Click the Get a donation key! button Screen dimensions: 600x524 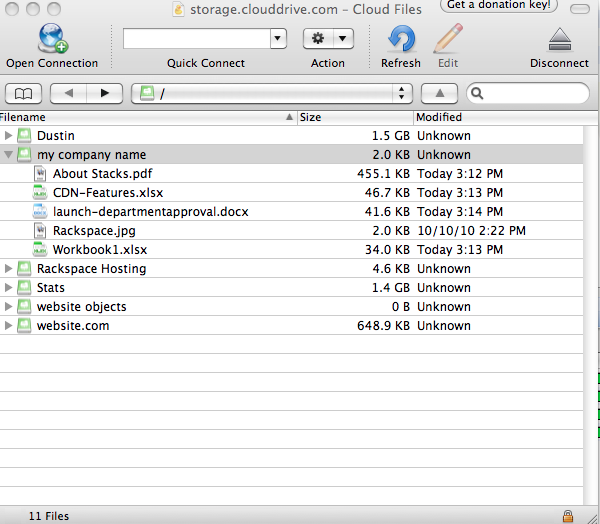(499, 5)
